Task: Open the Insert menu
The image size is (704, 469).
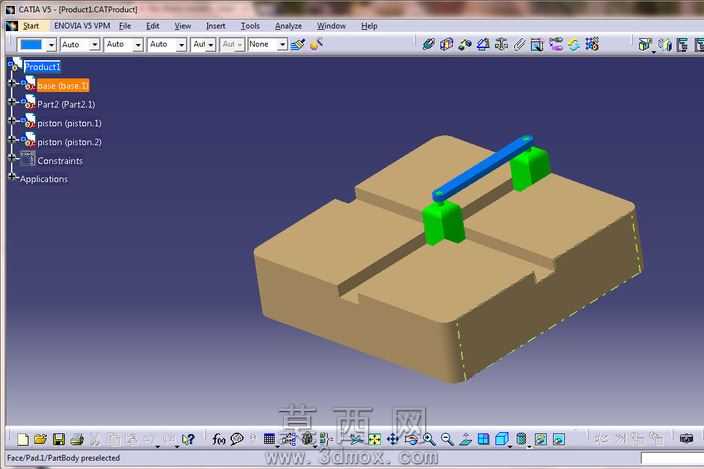Action: (x=216, y=26)
